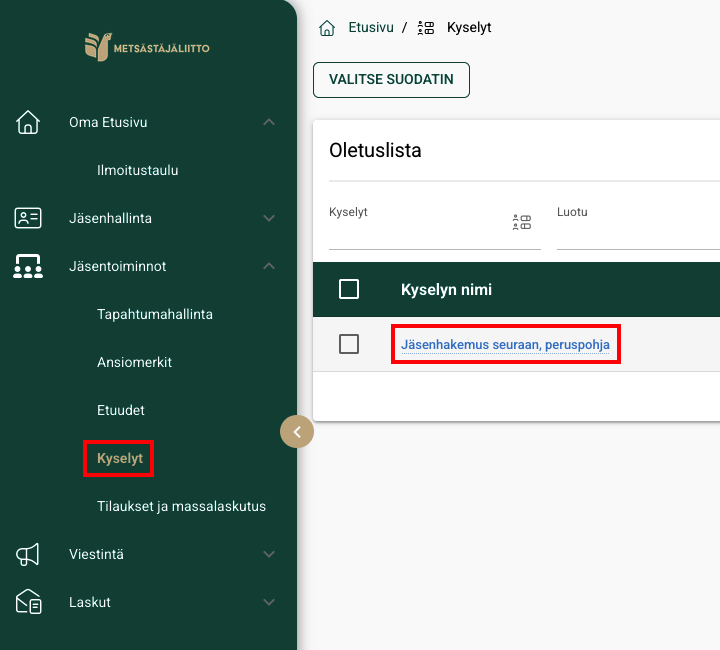Select Kyselyt in the sidebar

pyautogui.click(x=120, y=458)
